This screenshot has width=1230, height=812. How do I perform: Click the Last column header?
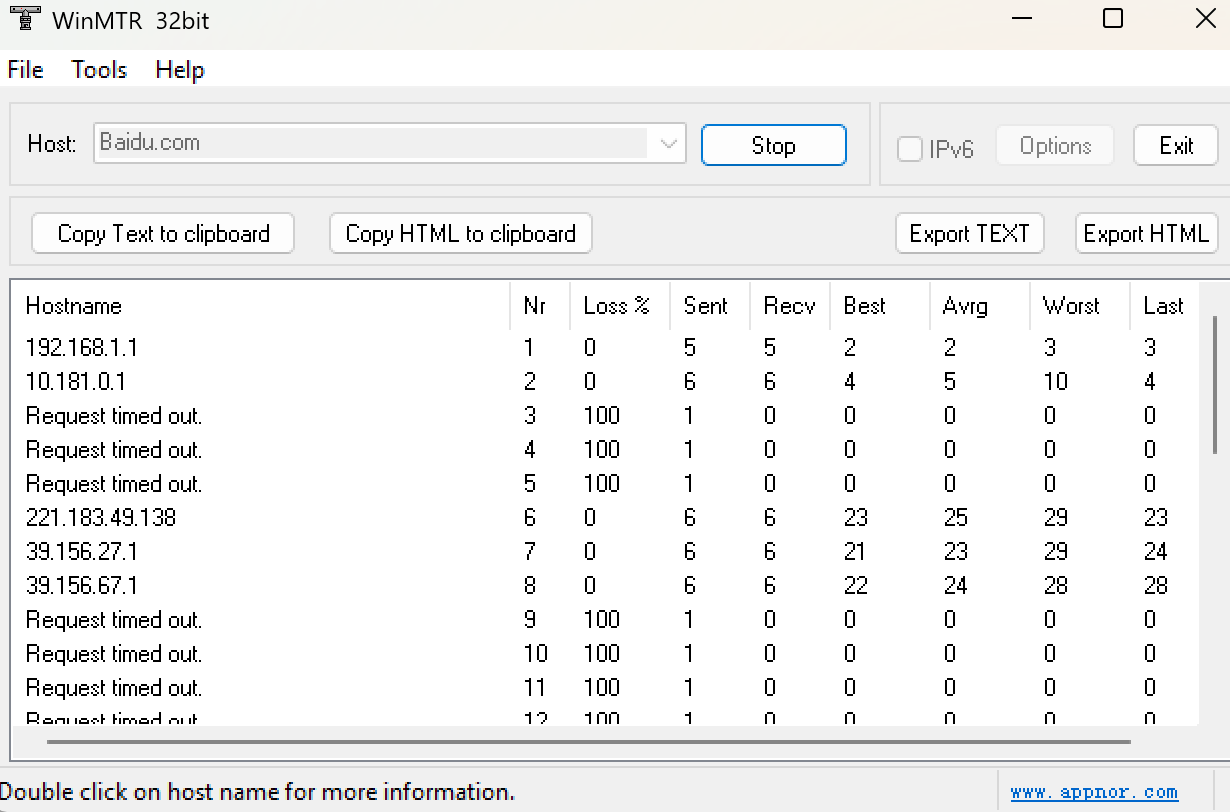tap(1164, 306)
